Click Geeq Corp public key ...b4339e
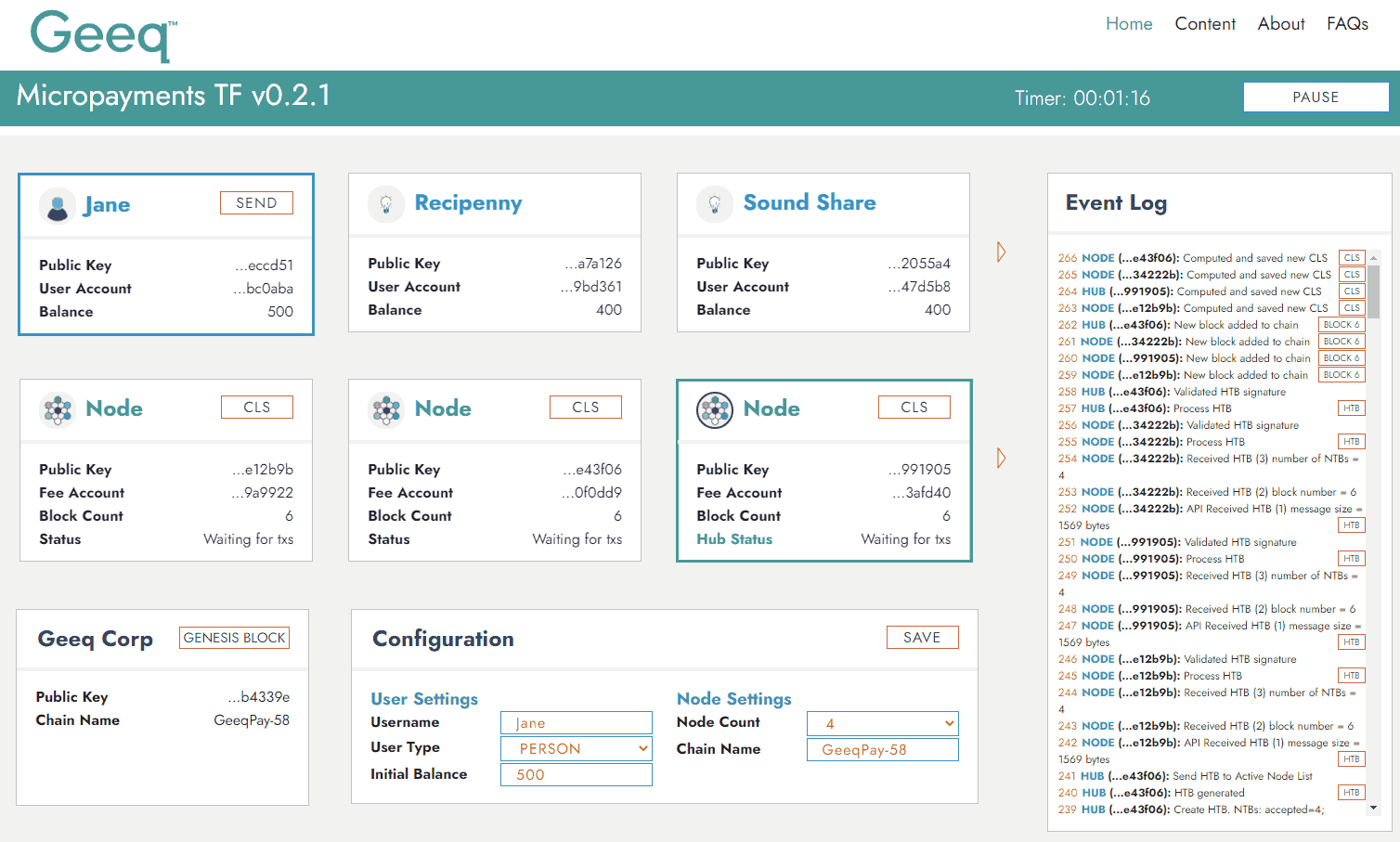The width and height of the screenshot is (1400, 842). tap(259, 697)
